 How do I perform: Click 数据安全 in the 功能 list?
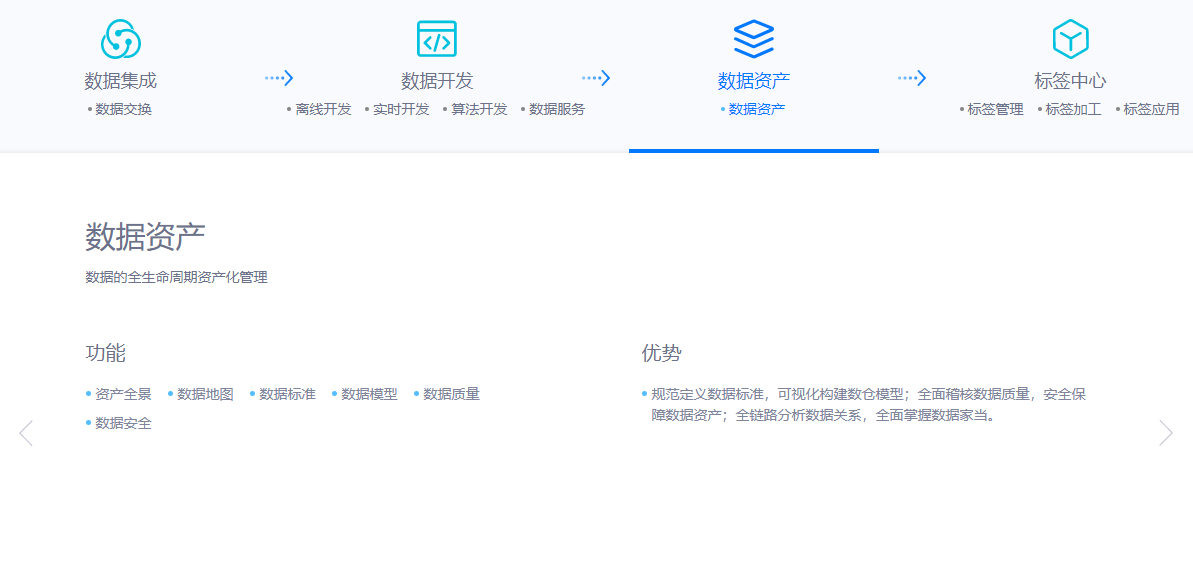click(x=123, y=423)
